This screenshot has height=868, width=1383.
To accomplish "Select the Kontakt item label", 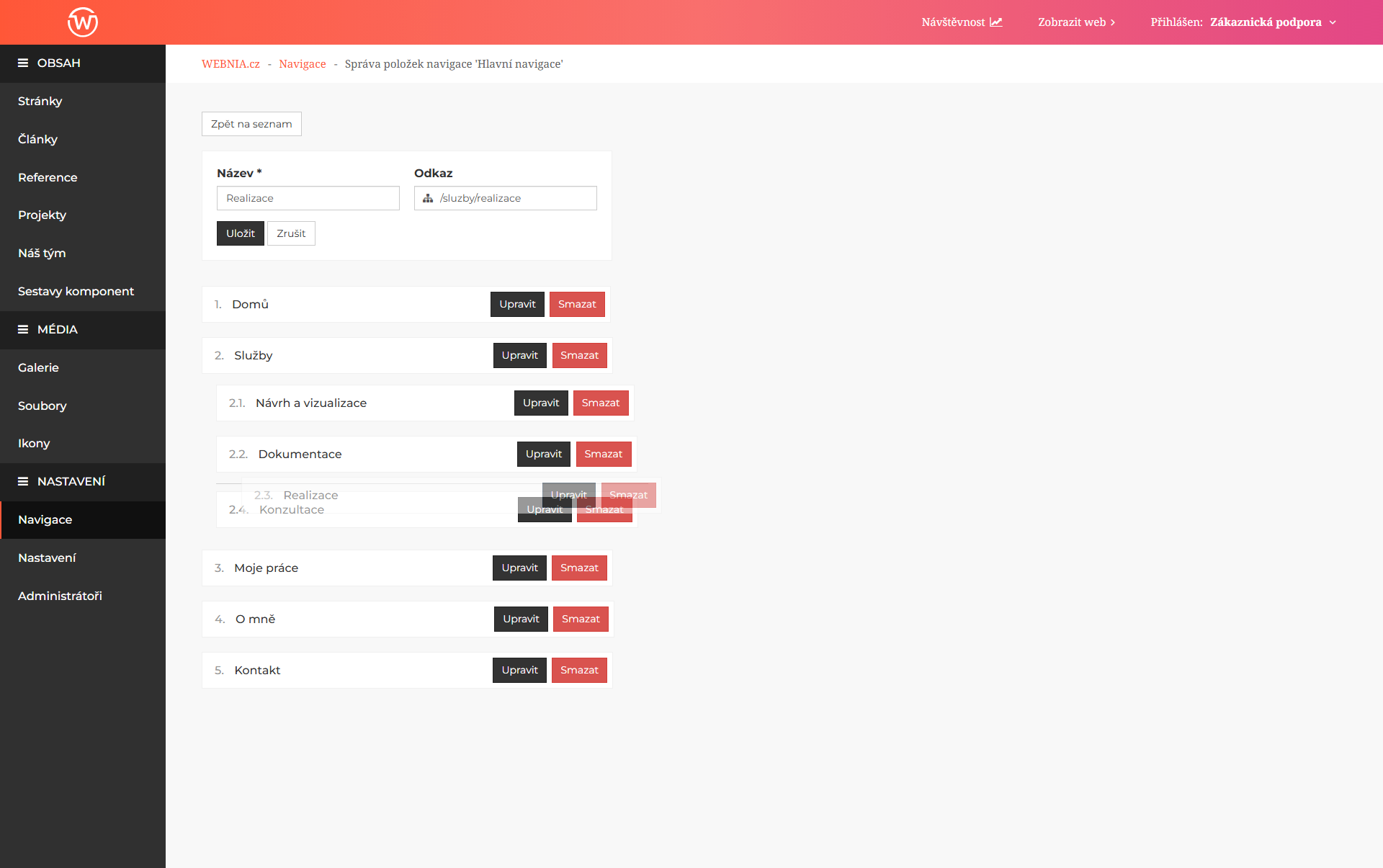I will click(x=257, y=670).
